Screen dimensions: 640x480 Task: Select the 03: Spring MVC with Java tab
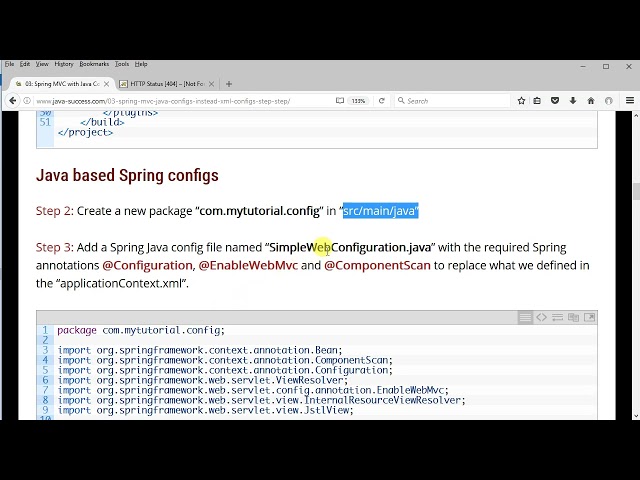click(x=62, y=84)
